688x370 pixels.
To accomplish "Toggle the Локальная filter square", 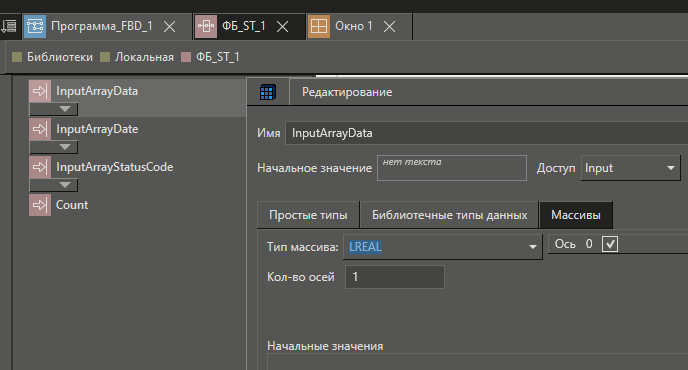I will 105,57.
